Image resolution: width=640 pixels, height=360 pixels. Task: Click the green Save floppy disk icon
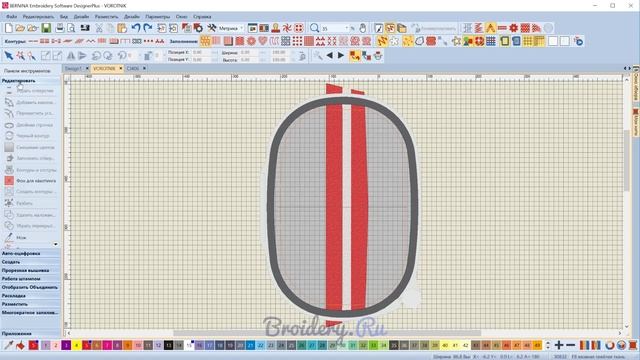pyautogui.click(x=46, y=28)
